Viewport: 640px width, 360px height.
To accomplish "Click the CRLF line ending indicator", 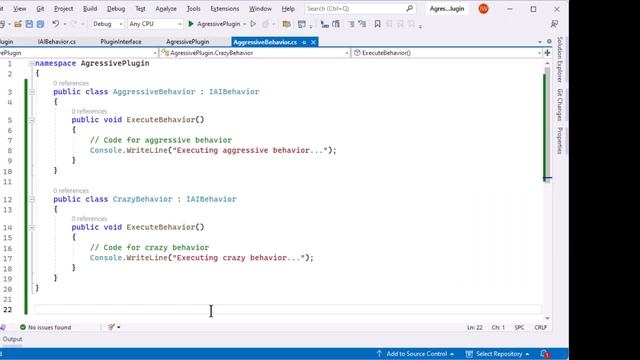I will [540, 327].
